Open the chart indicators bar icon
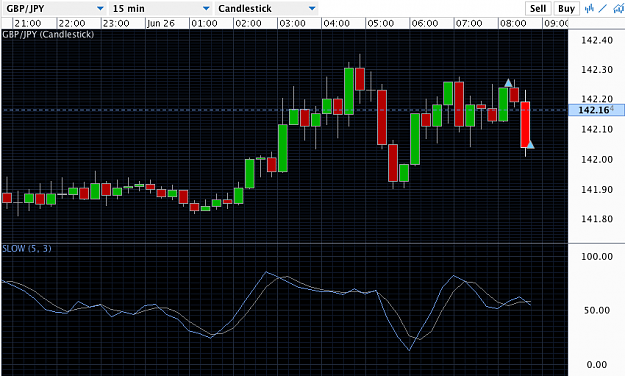The image size is (625, 376). (589, 8)
